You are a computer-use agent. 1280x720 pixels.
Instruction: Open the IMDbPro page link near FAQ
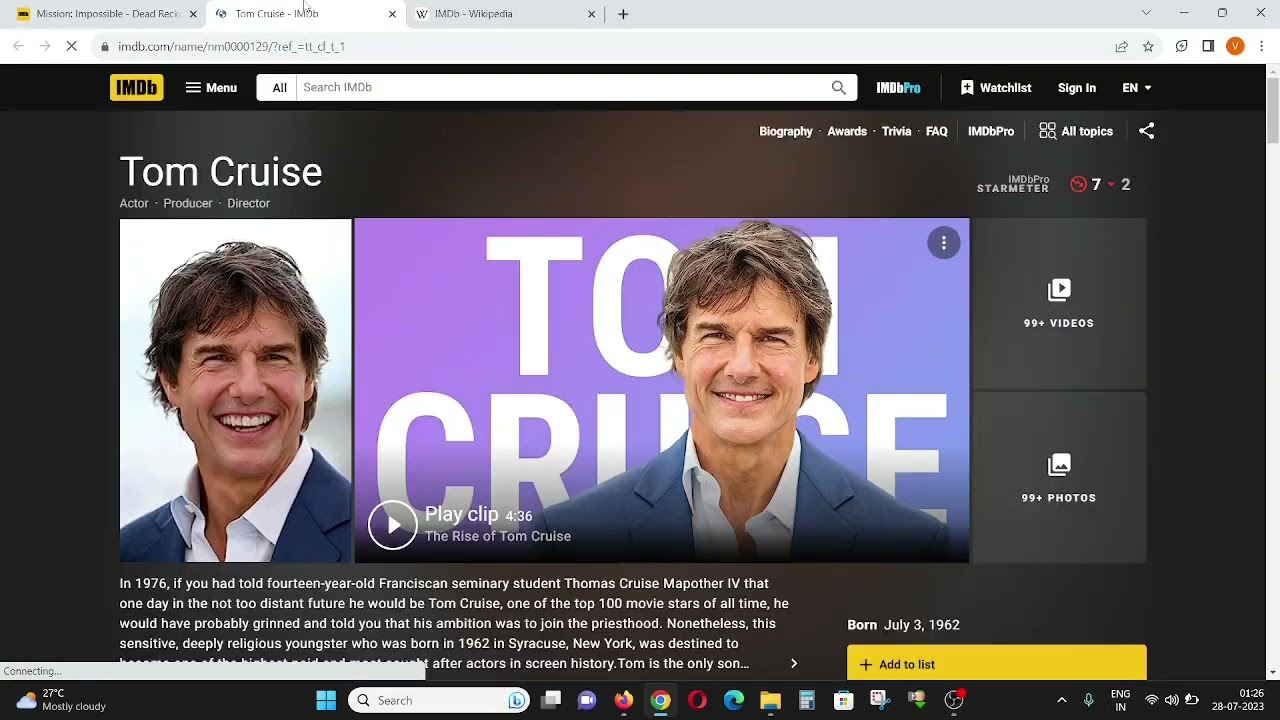991,131
